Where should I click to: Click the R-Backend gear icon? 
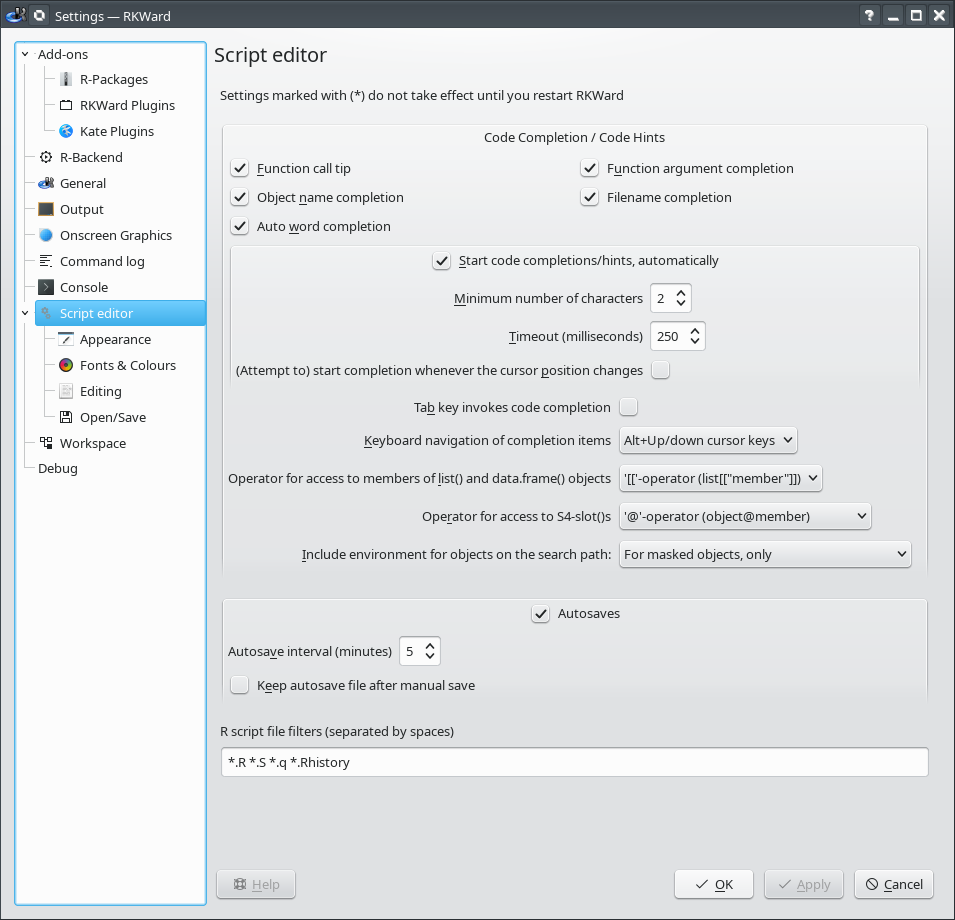(46, 157)
